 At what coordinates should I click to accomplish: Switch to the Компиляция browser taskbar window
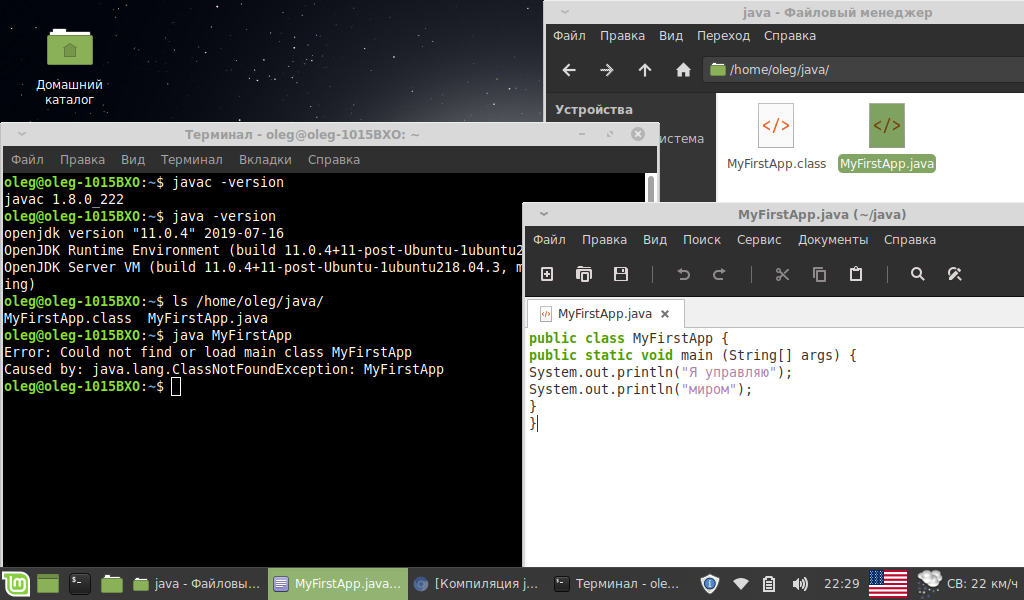pyautogui.click(x=477, y=583)
